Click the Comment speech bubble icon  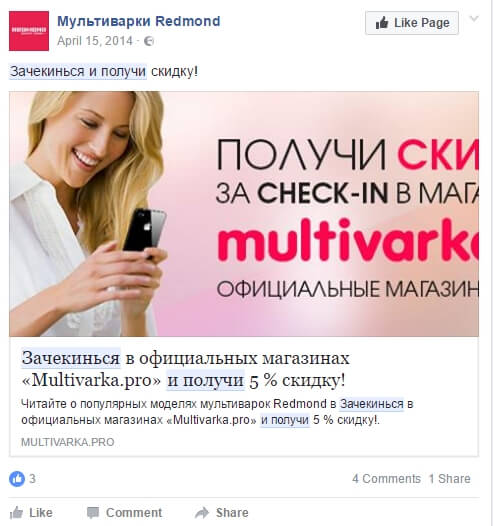pyautogui.click(x=93, y=513)
